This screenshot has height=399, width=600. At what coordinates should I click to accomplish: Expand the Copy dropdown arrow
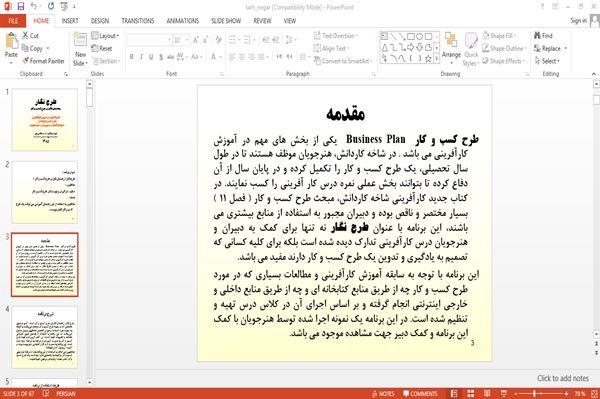[x=48, y=49]
